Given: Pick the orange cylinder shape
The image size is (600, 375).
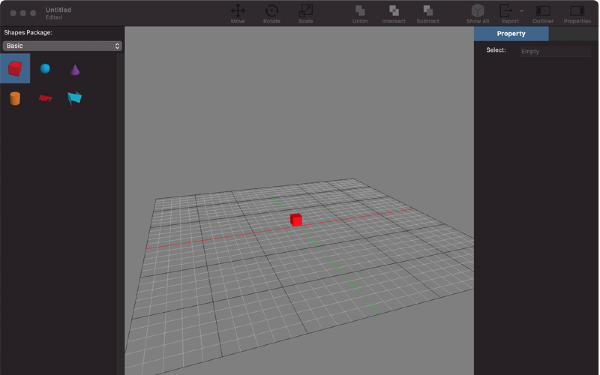Looking at the screenshot, I should [15, 98].
